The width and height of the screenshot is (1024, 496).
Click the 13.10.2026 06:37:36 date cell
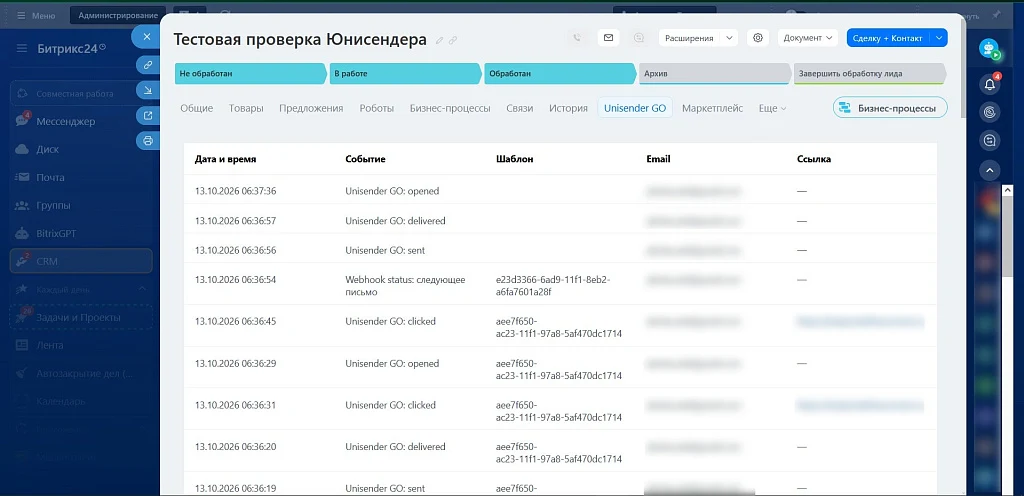click(x=235, y=191)
